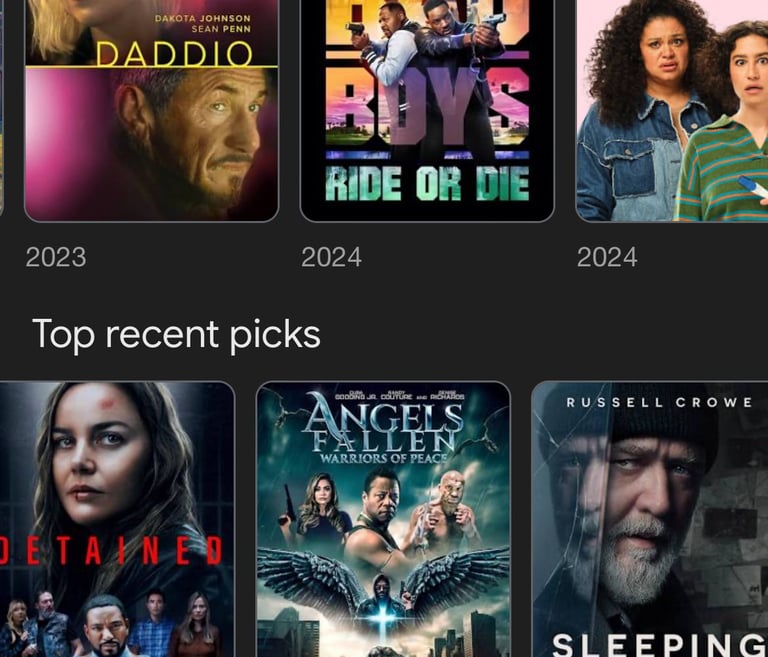Click the red DETAINED title lettering

[112, 550]
